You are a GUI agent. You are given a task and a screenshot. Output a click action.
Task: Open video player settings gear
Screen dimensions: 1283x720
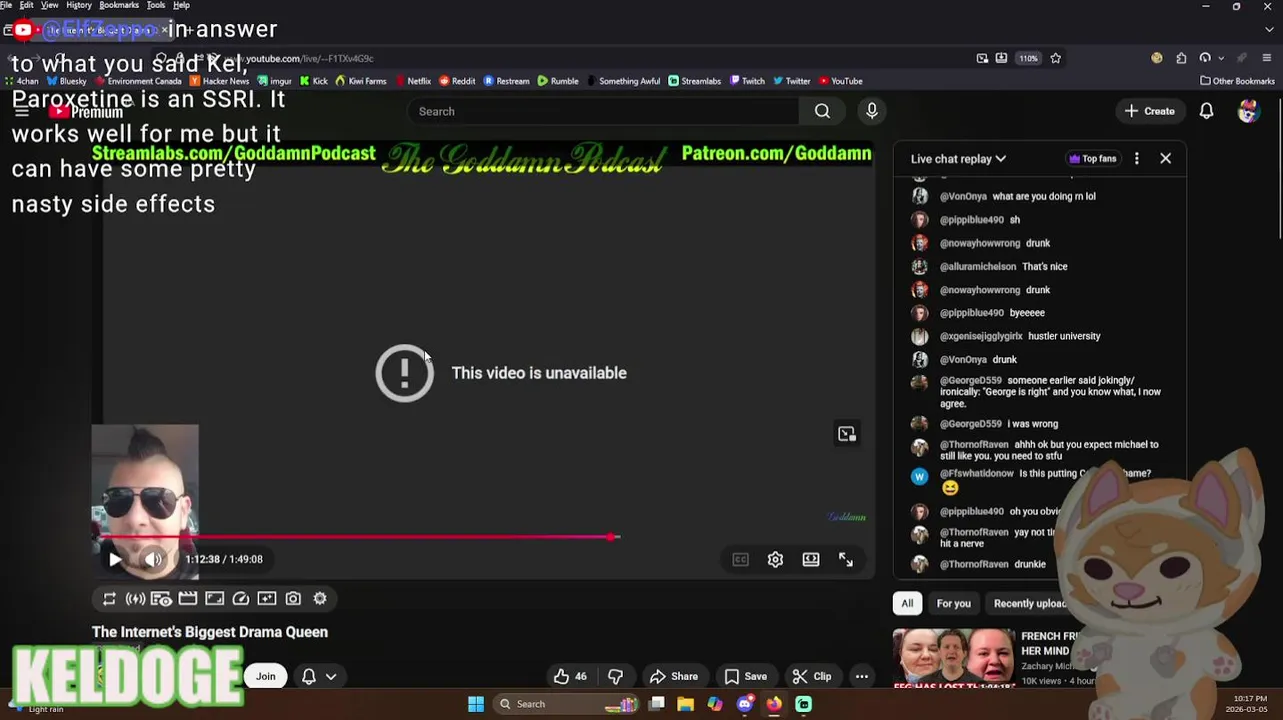775,560
